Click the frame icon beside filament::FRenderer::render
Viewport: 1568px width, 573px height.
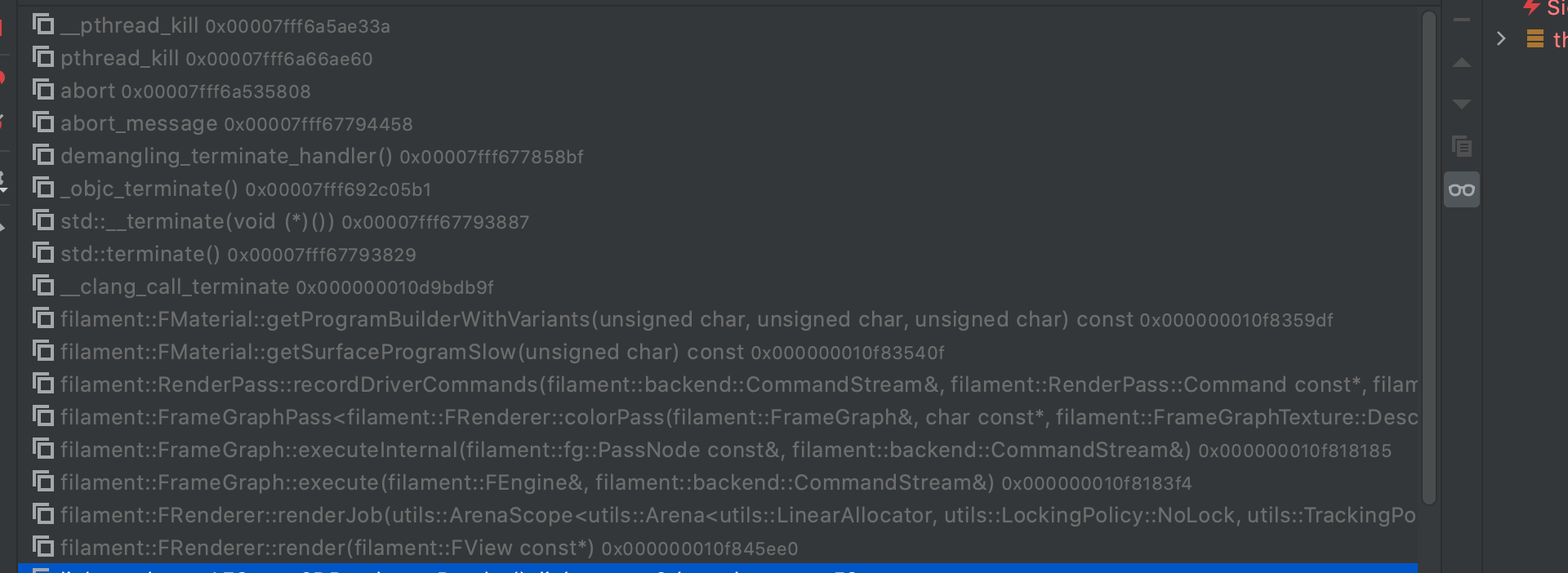pyautogui.click(x=44, y=549)
